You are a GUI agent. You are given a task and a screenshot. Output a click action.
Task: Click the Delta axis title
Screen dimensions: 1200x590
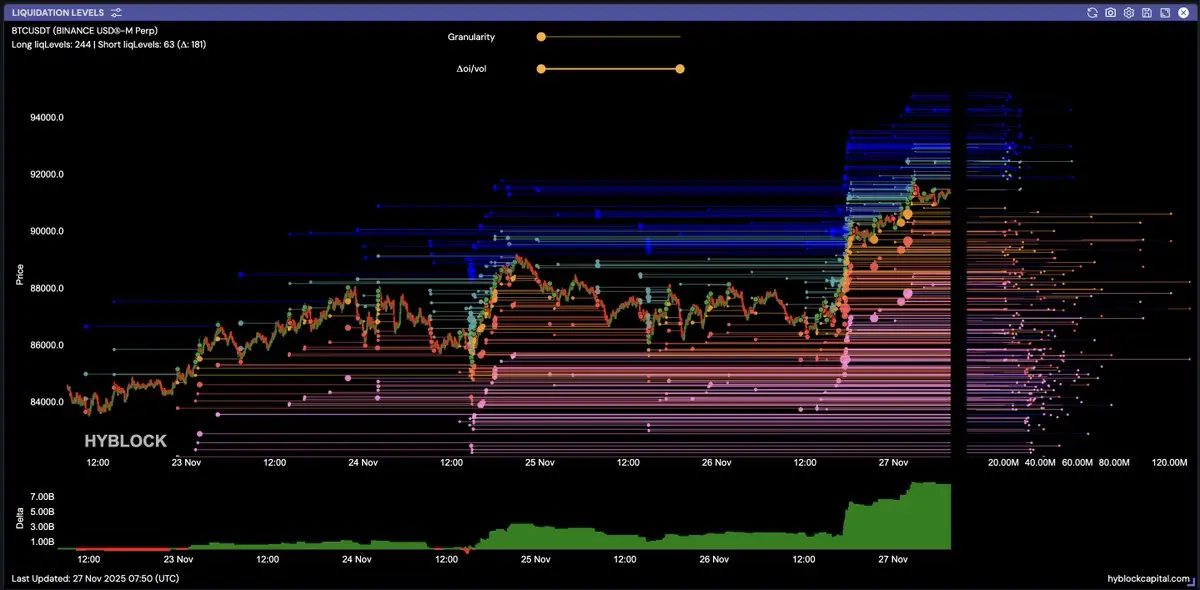[x=20, y=517]
